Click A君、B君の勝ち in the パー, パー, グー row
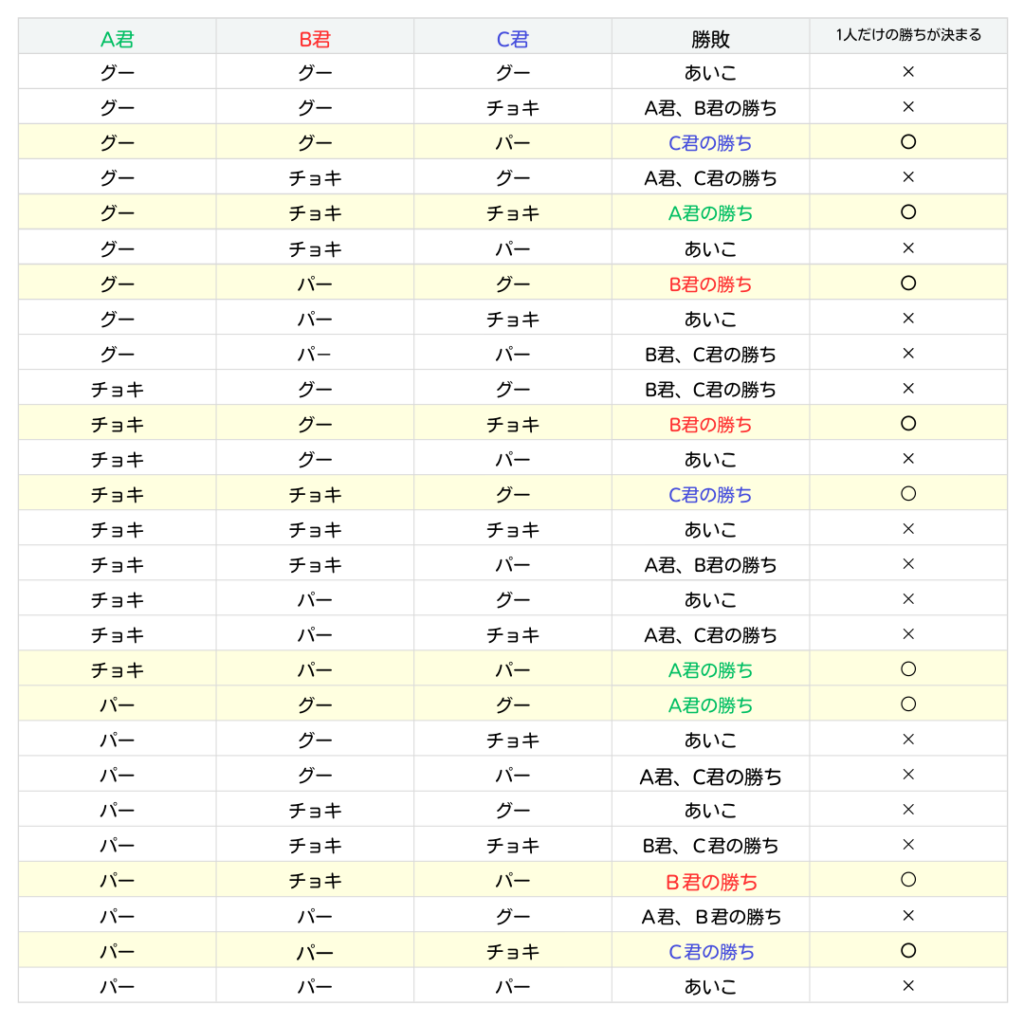This screenshot has height=1024, width=1024. point(710,916)
